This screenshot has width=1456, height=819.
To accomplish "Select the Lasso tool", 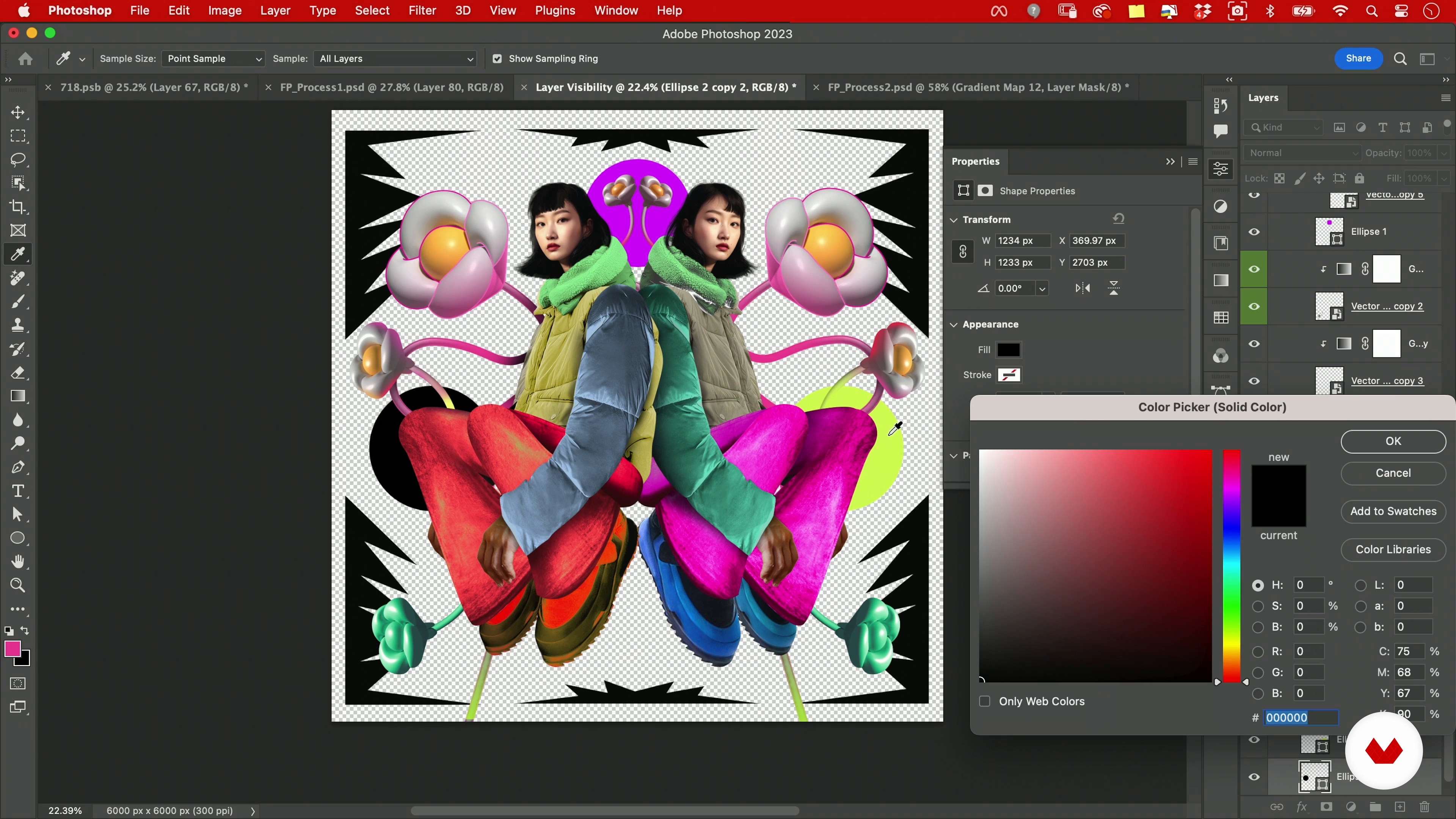I will click(x=18, y=160).
